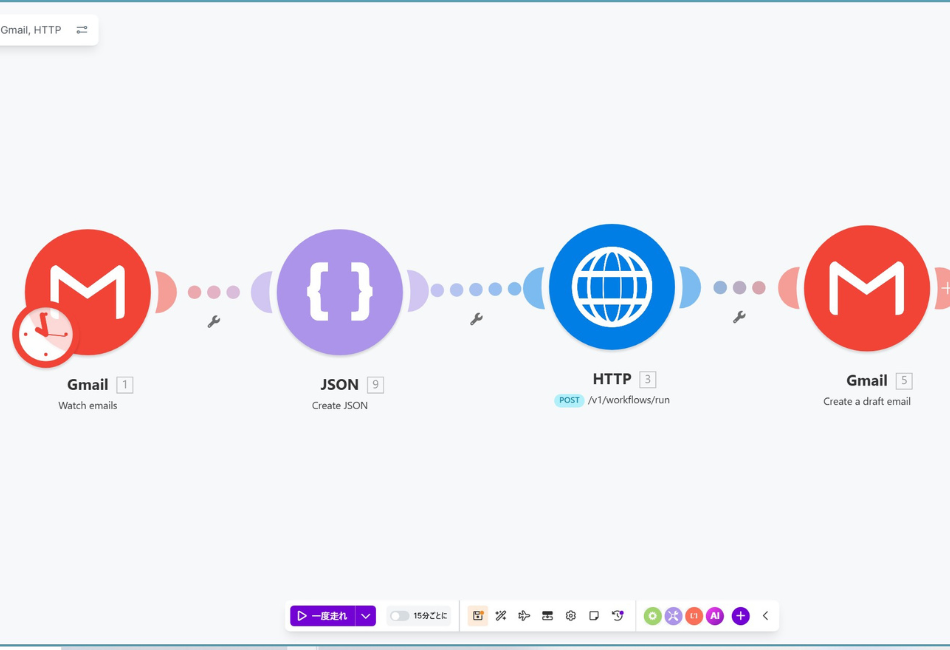Click wrench between Gmail and JSON
The height and width of the screenshot is (650, 950).
[x=213, y=322]
